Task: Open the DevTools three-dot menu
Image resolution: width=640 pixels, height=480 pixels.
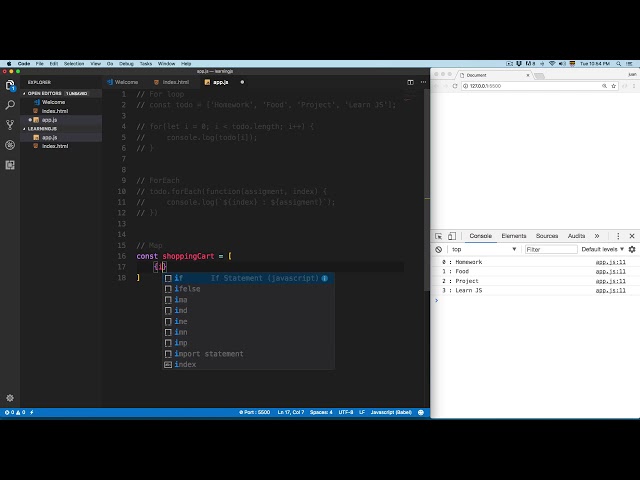Action: [618, 236]
